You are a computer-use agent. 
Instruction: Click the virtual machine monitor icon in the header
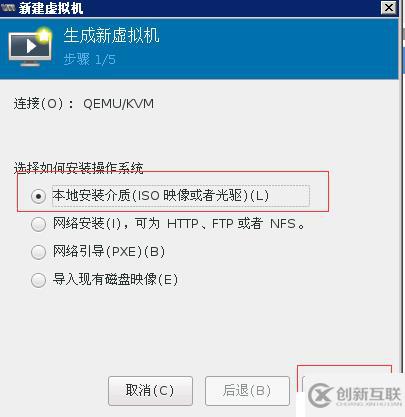(30, 47)
